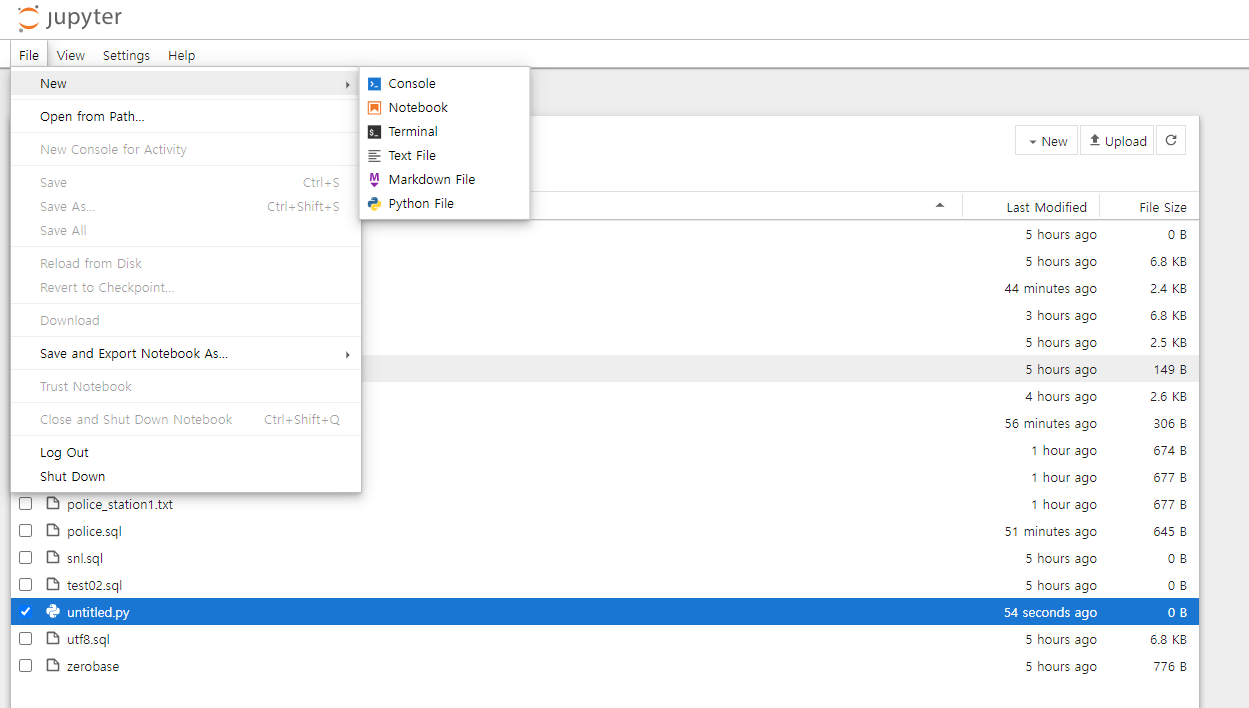
Task: Choose Text File in New submenu
Action: (444, 156)
